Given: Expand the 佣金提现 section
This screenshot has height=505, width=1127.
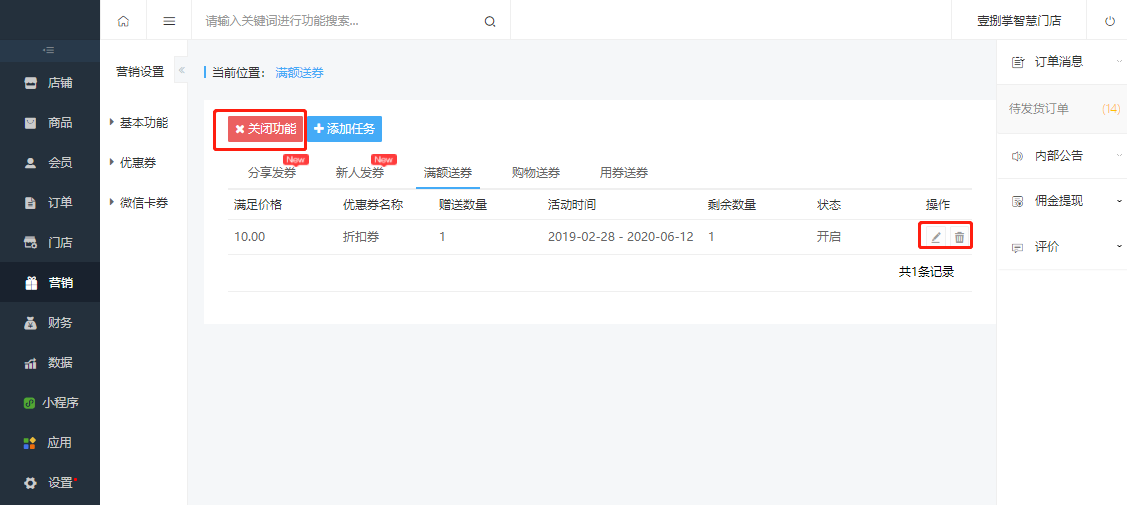Looking at the screenshot, I should click(x=1062, y=201).
